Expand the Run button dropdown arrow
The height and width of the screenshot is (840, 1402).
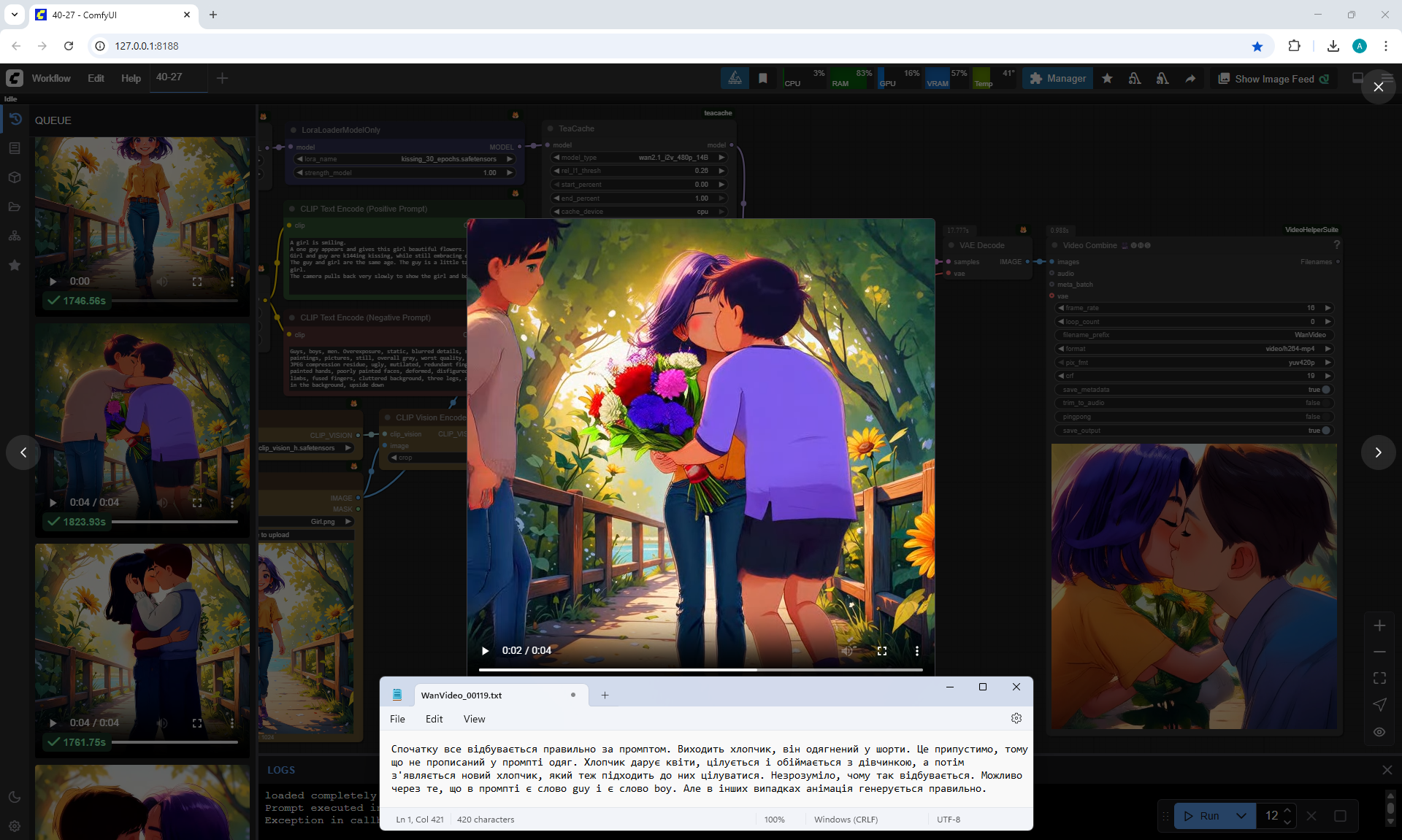(x=1241, y=816)
